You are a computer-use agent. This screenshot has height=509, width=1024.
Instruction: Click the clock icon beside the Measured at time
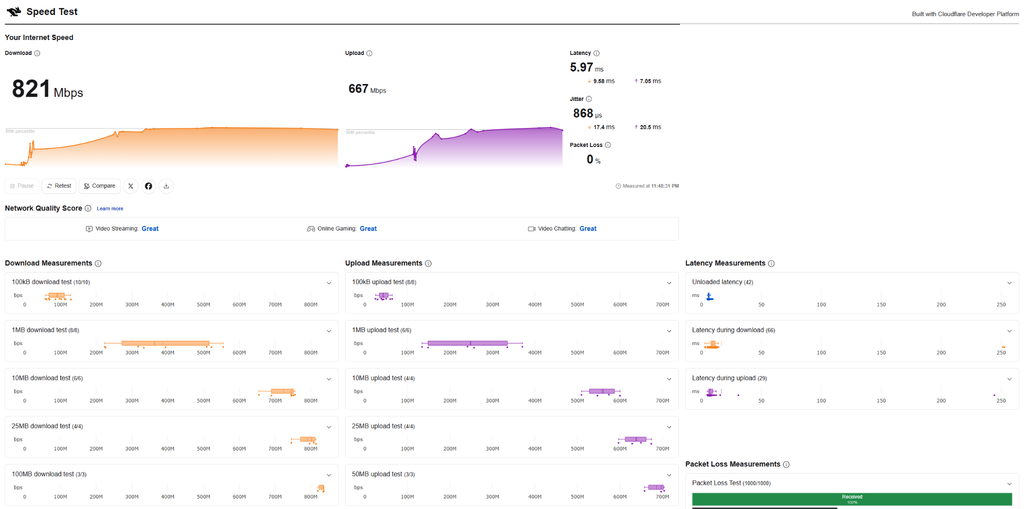618,186
